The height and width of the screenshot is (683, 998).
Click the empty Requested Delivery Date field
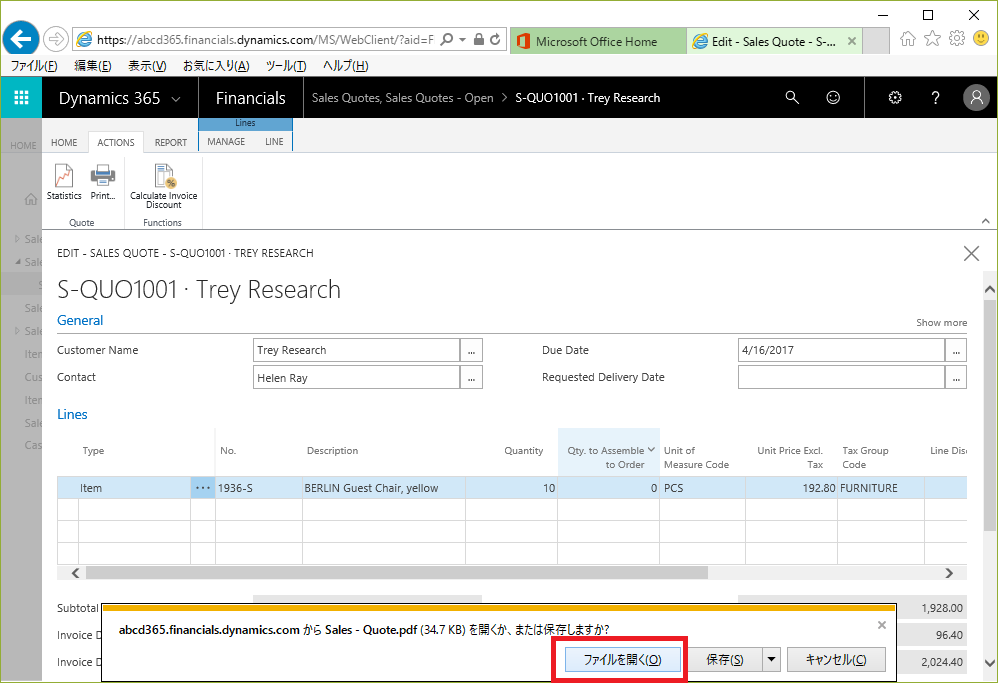click(841, 377)
